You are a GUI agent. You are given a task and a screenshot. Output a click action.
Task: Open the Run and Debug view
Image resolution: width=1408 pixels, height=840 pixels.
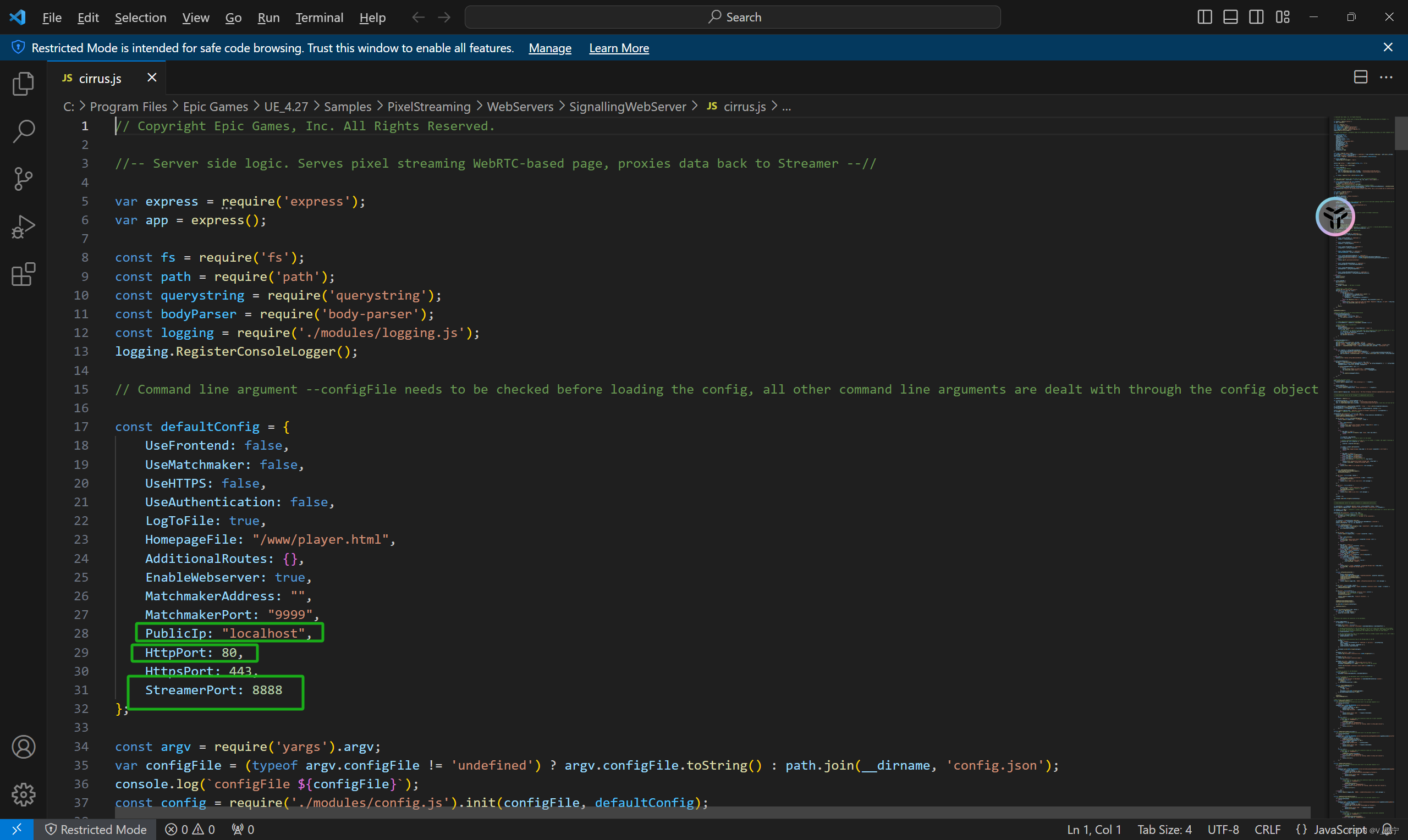point(23,226)
